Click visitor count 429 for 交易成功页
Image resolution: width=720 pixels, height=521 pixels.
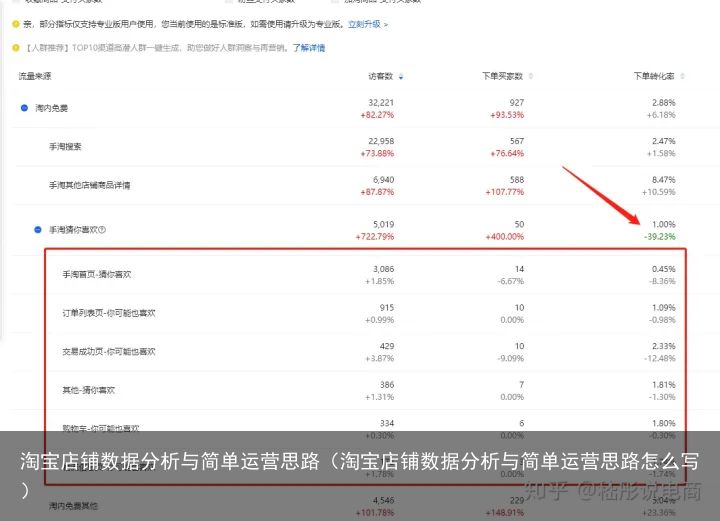coord(387,346)
